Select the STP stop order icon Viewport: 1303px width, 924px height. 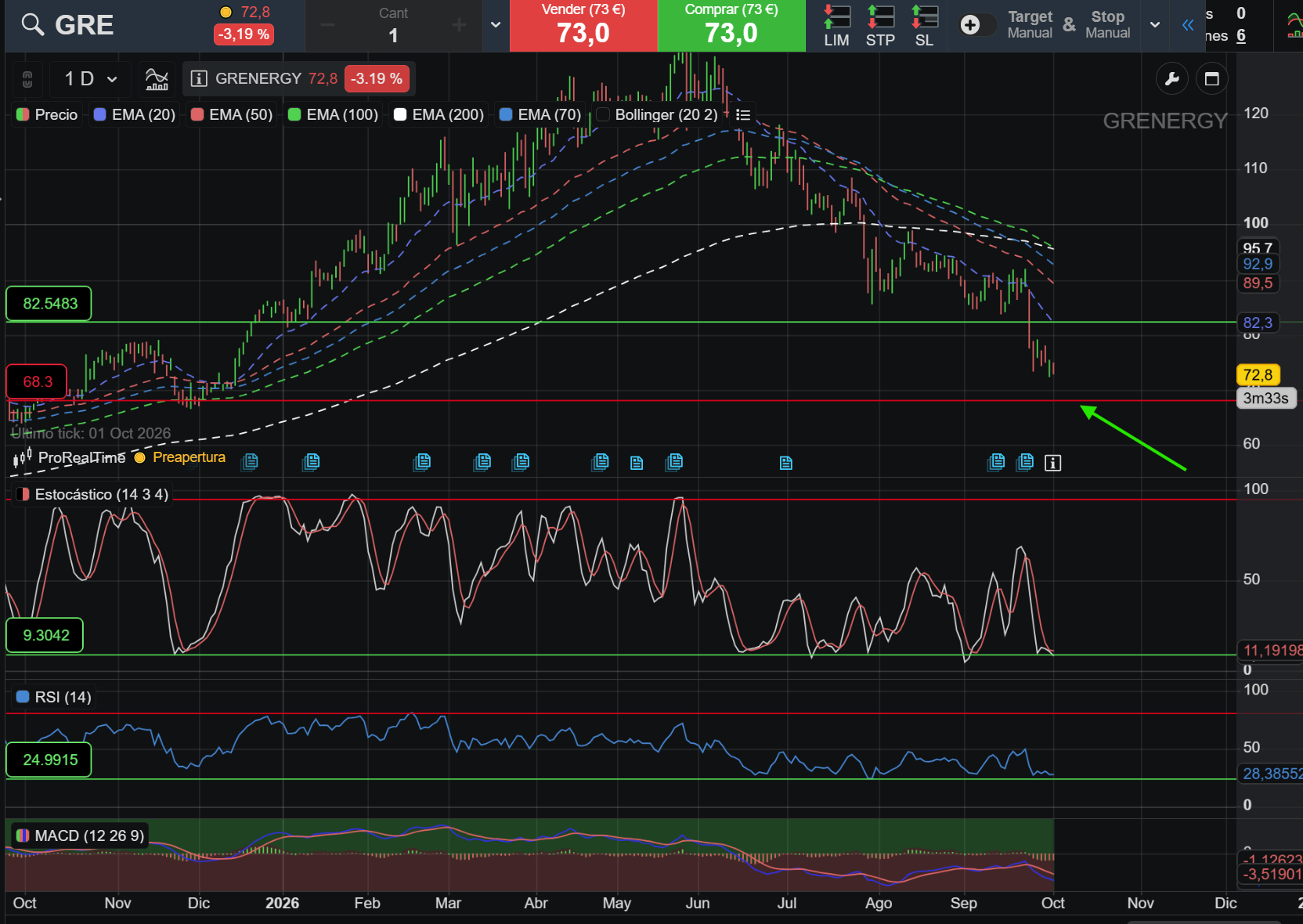click(x=880, y=26)
